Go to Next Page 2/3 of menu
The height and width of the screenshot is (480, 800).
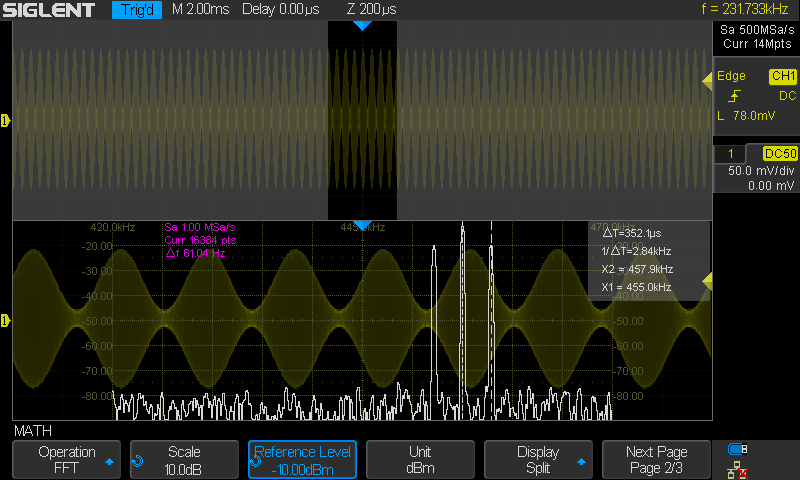657,460
